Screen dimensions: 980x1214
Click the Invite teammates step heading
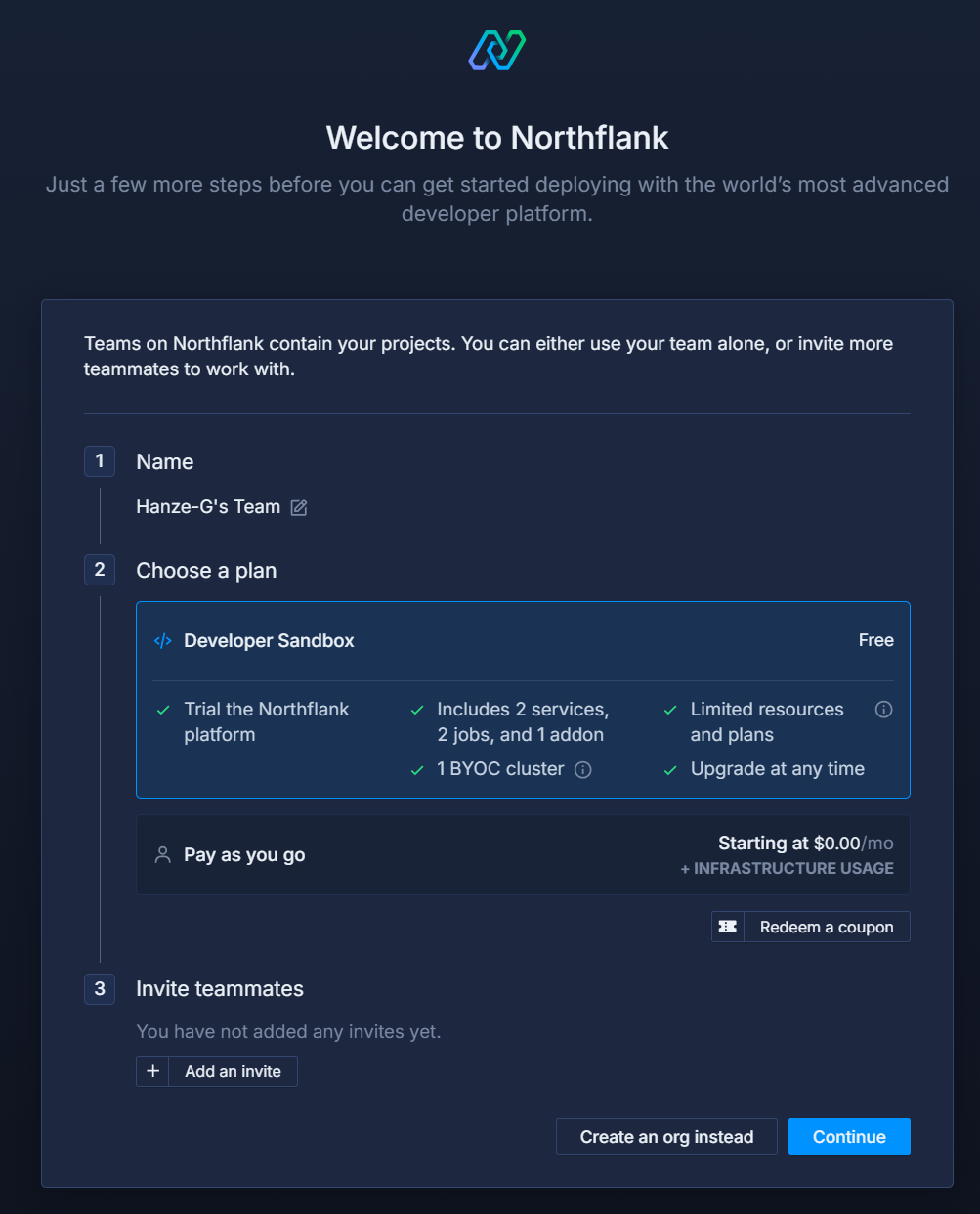tap(220, 989)
